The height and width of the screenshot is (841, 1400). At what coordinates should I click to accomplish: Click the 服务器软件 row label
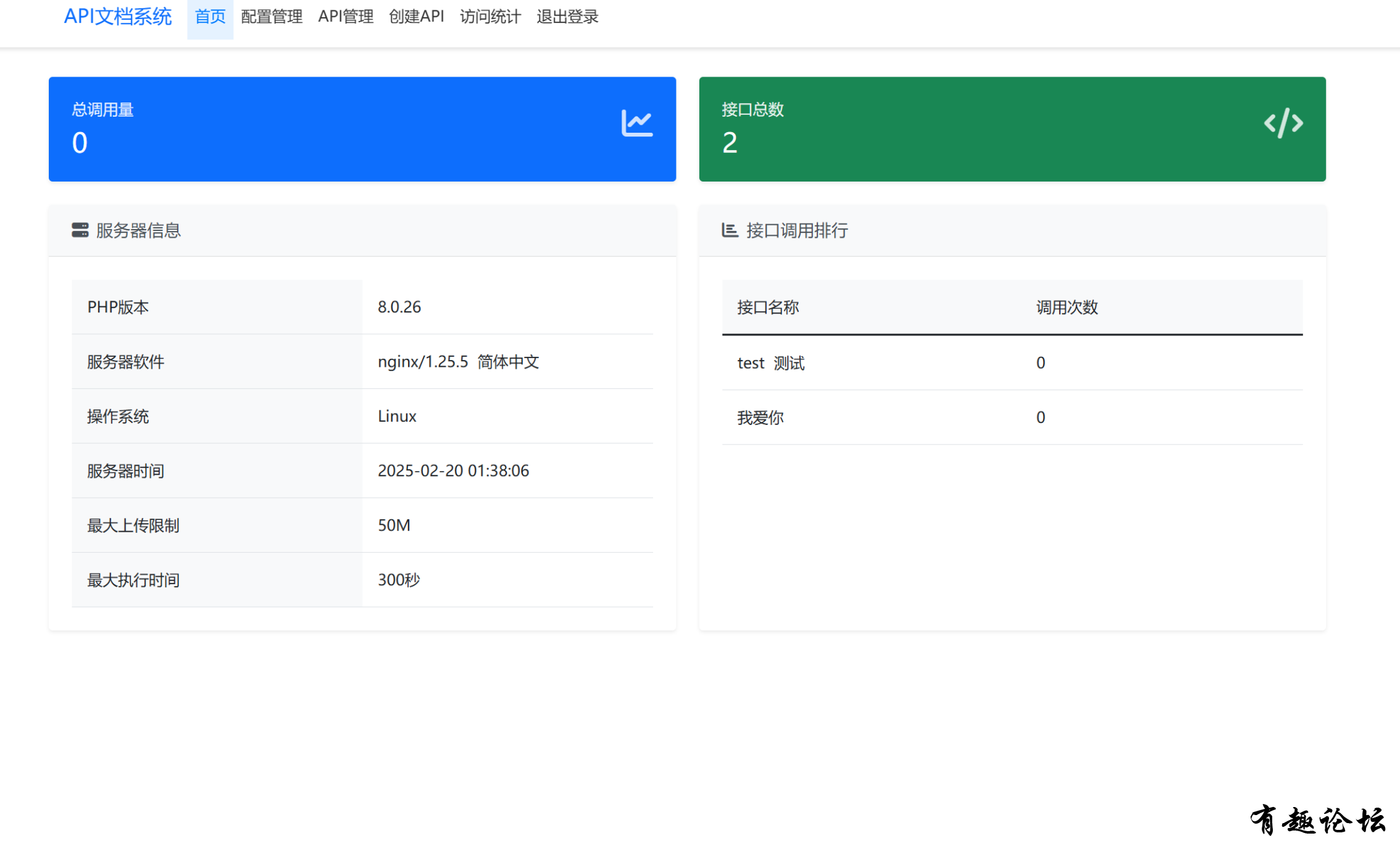tap(125, 362)
